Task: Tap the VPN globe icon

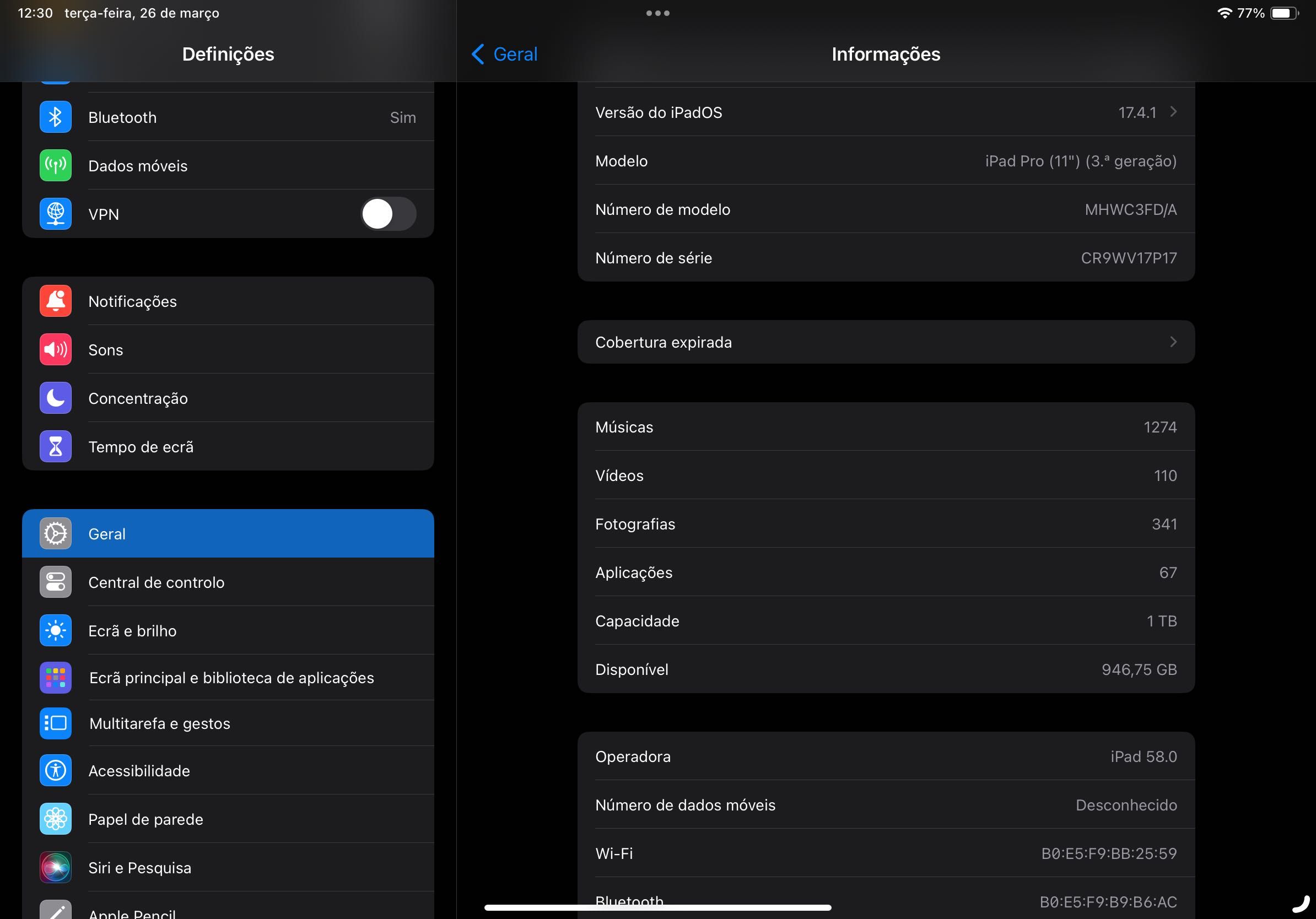Action: coord(56,214)
